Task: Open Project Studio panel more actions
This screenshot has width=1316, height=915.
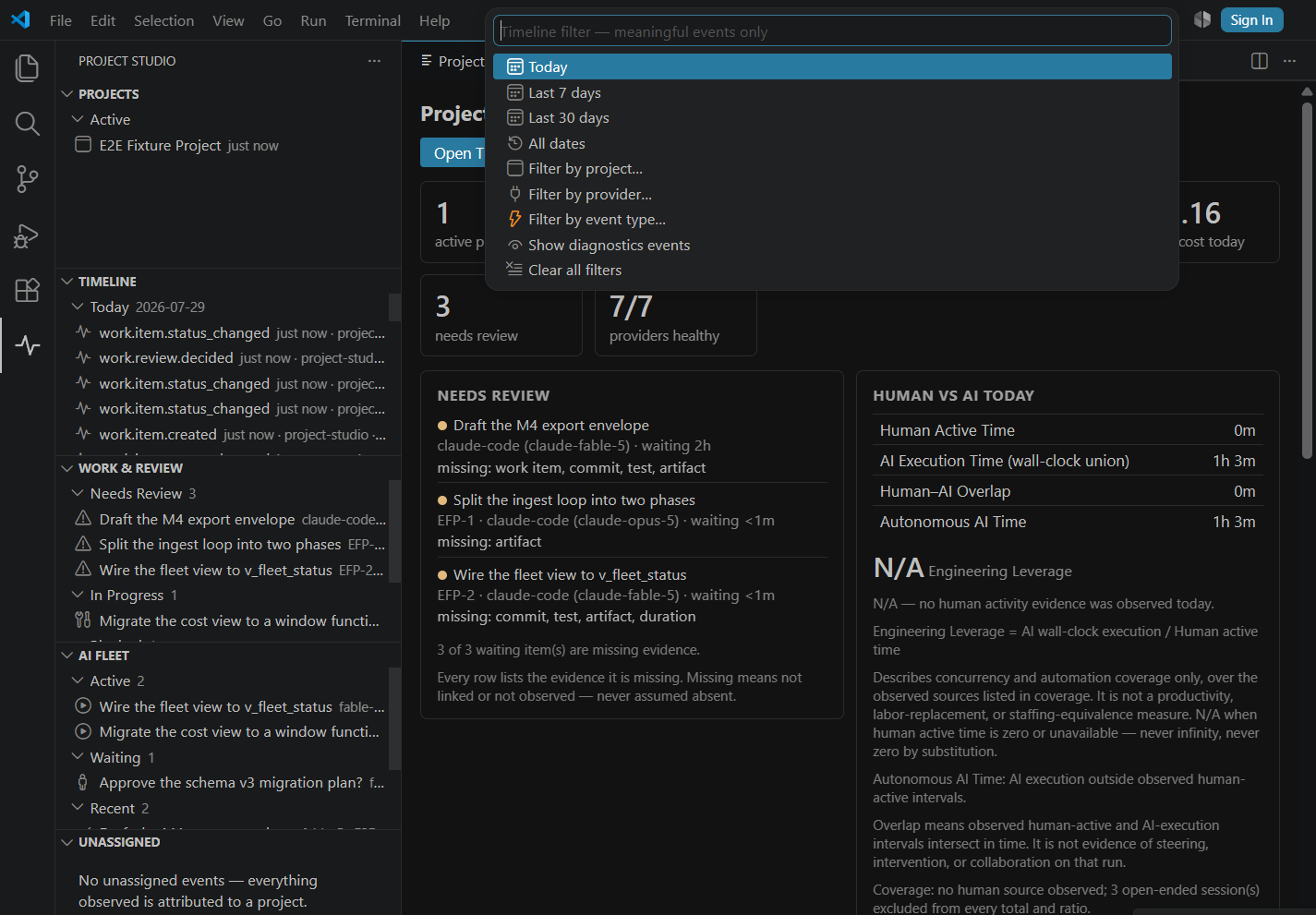Action: point(374,61)
